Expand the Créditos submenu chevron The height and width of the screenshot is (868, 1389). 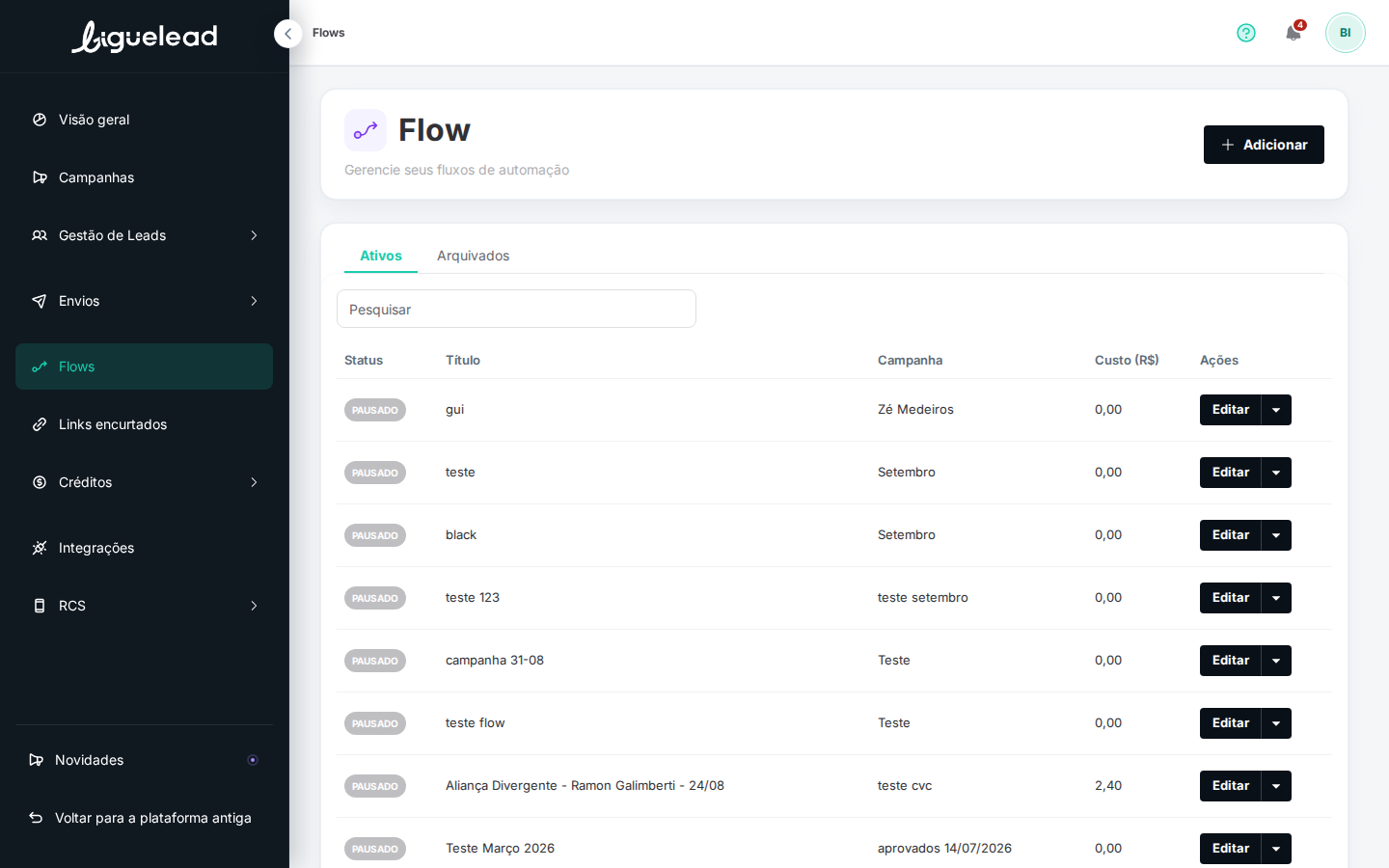click(254, 482)
